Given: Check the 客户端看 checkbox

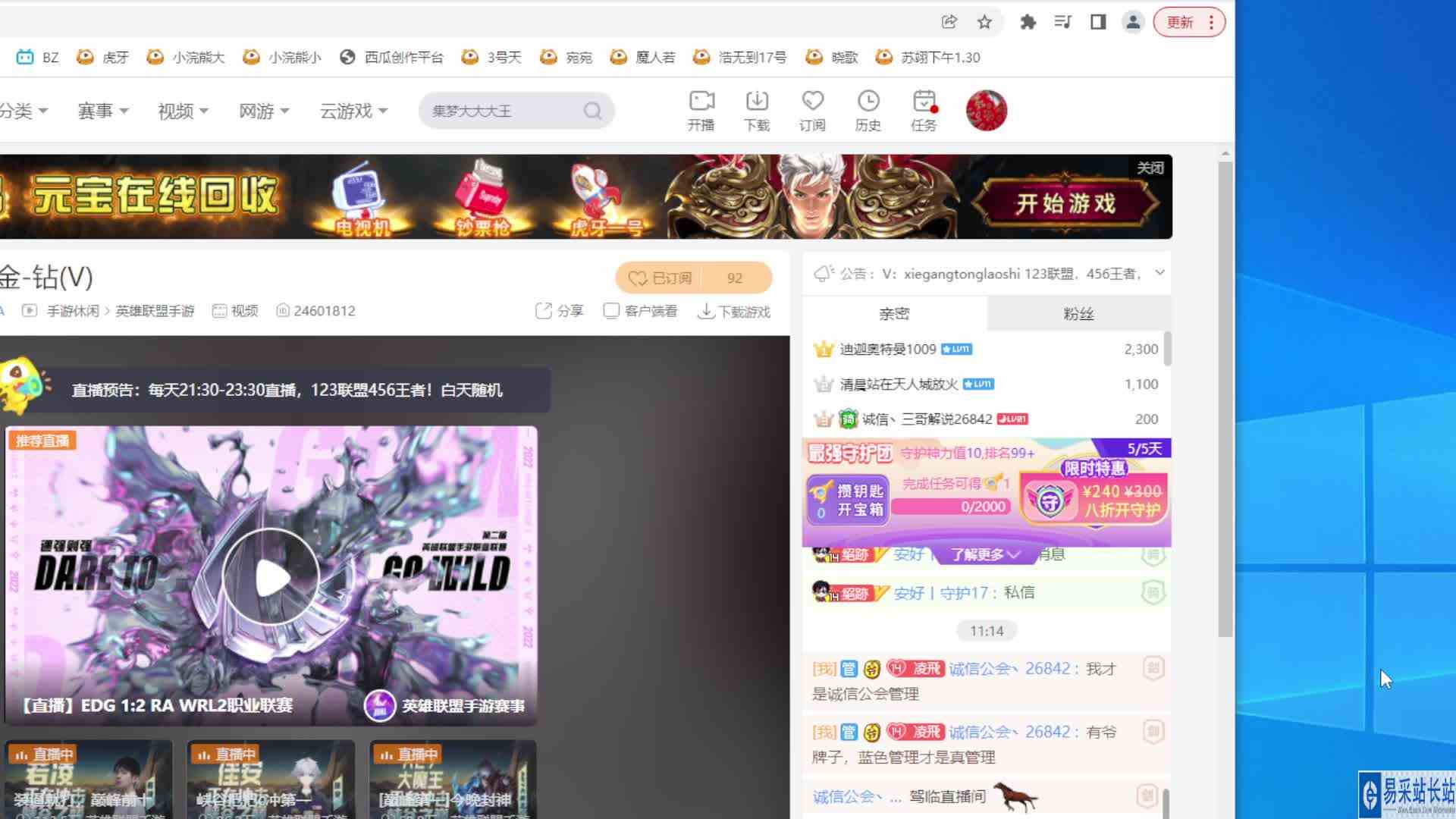Looking at the screenshot, I should pos(611,311).
